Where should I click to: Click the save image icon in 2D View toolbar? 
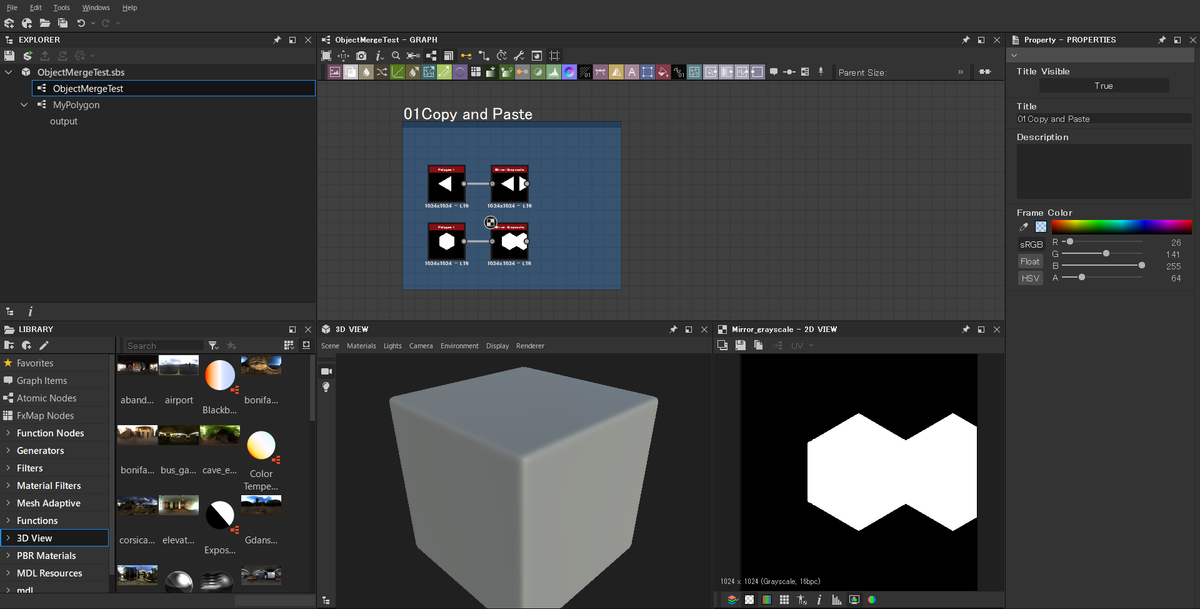pyautogui.click(x=740, y=345)
